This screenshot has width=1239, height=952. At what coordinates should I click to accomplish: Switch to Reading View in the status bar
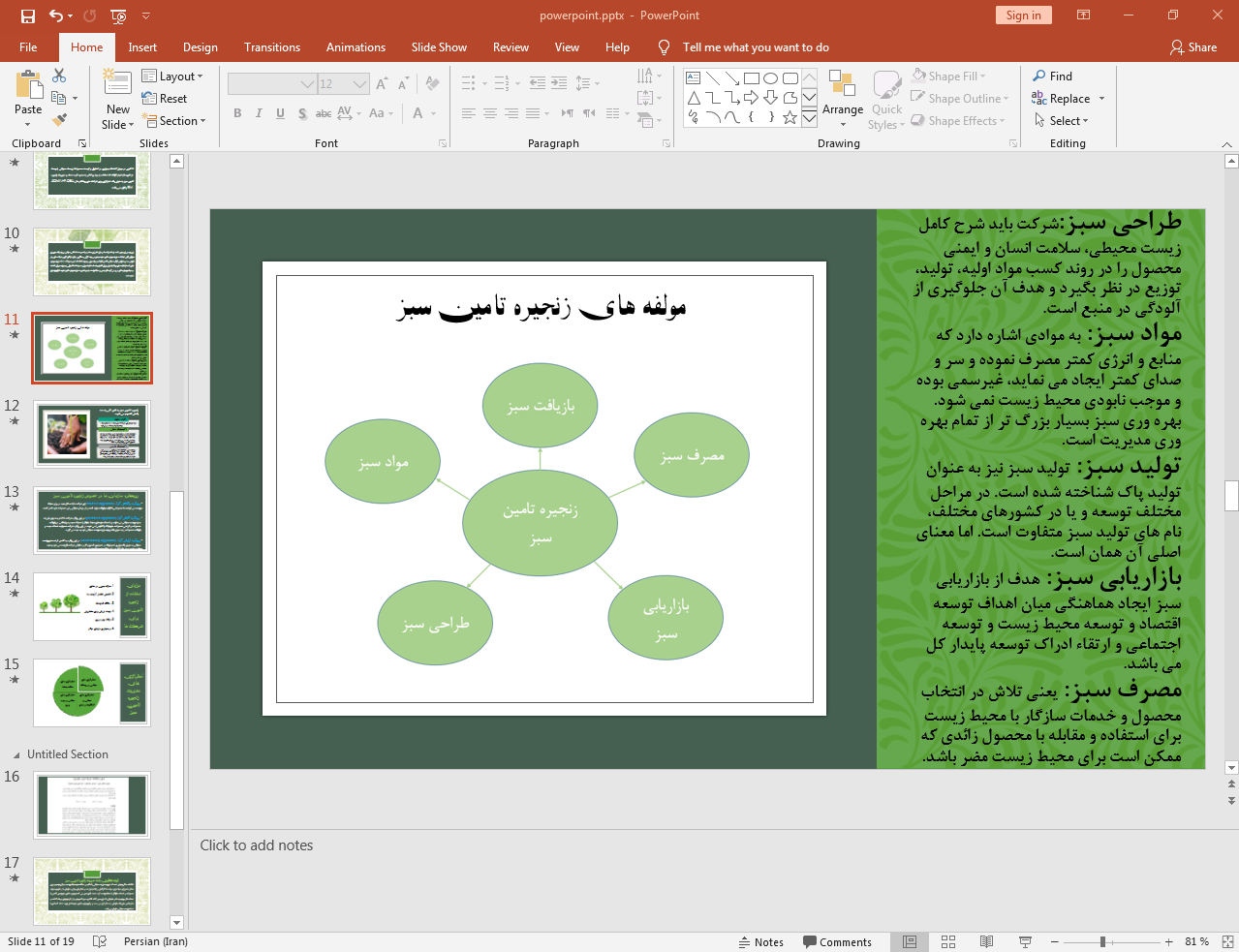coord(986,941)
